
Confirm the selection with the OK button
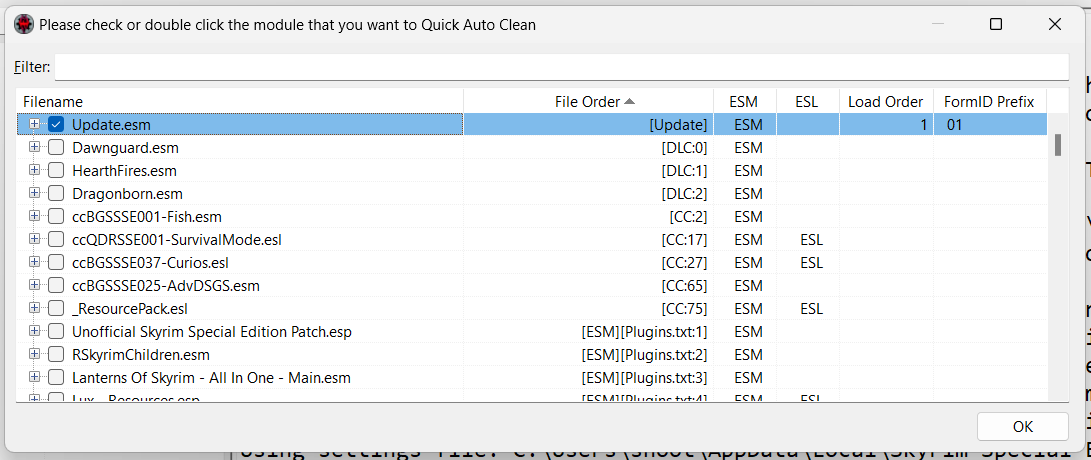(1023, 427)
